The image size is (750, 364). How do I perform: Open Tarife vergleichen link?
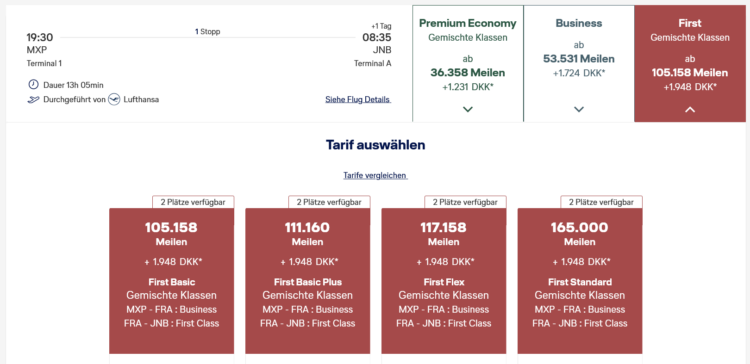click(x=375, y=176)
